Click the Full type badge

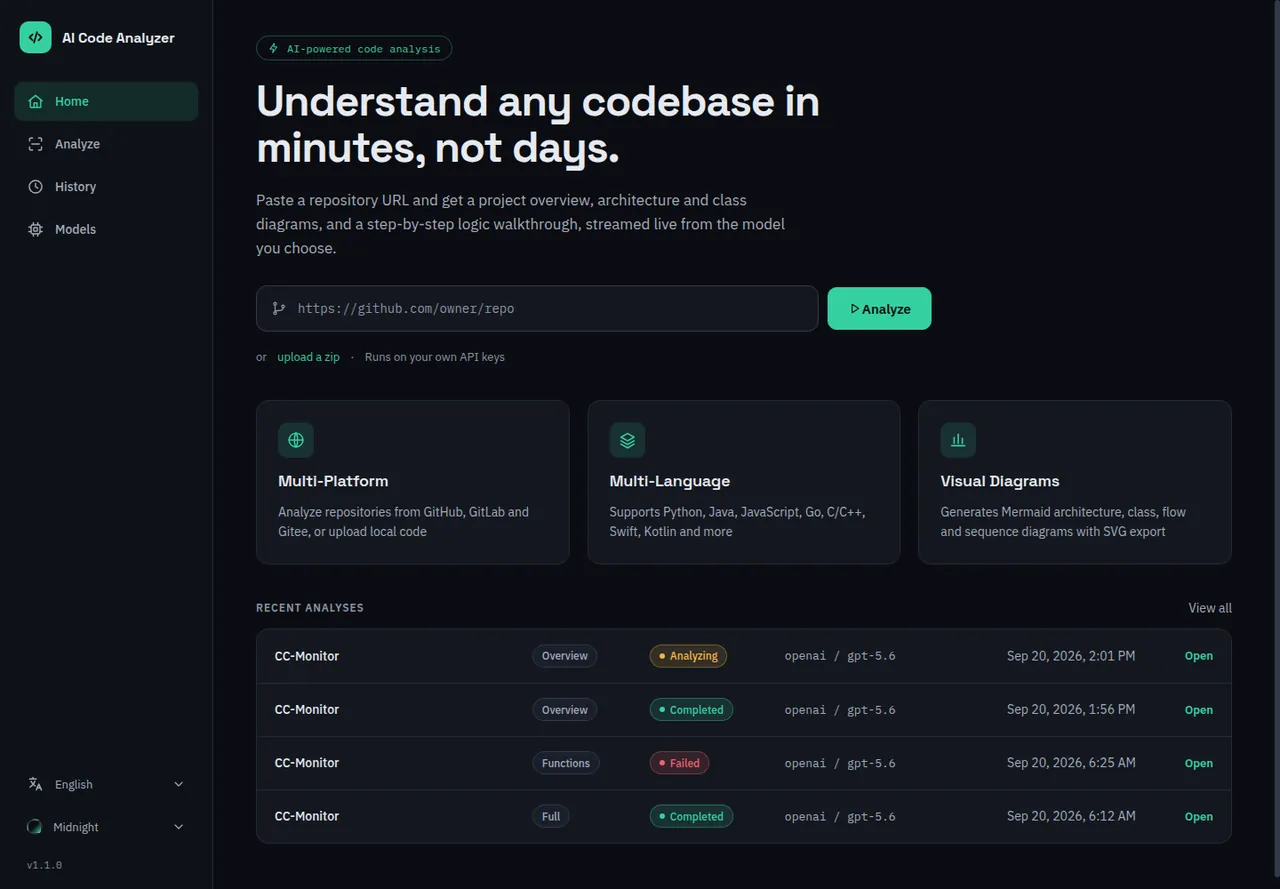[x=551, y=816]
